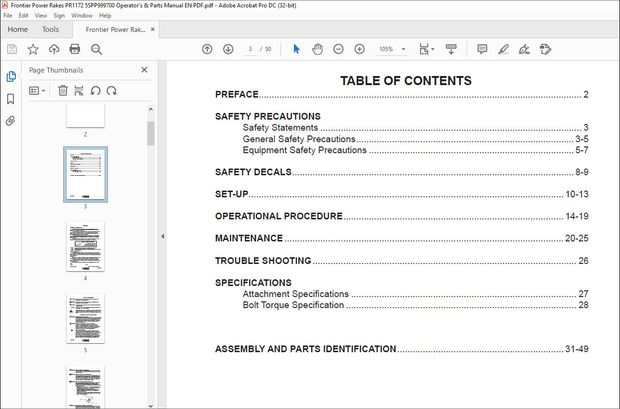620x409 pixels.
Task: Close the Page Thumbnails panel
Action: pyautogui.click(x=144, y=70)
